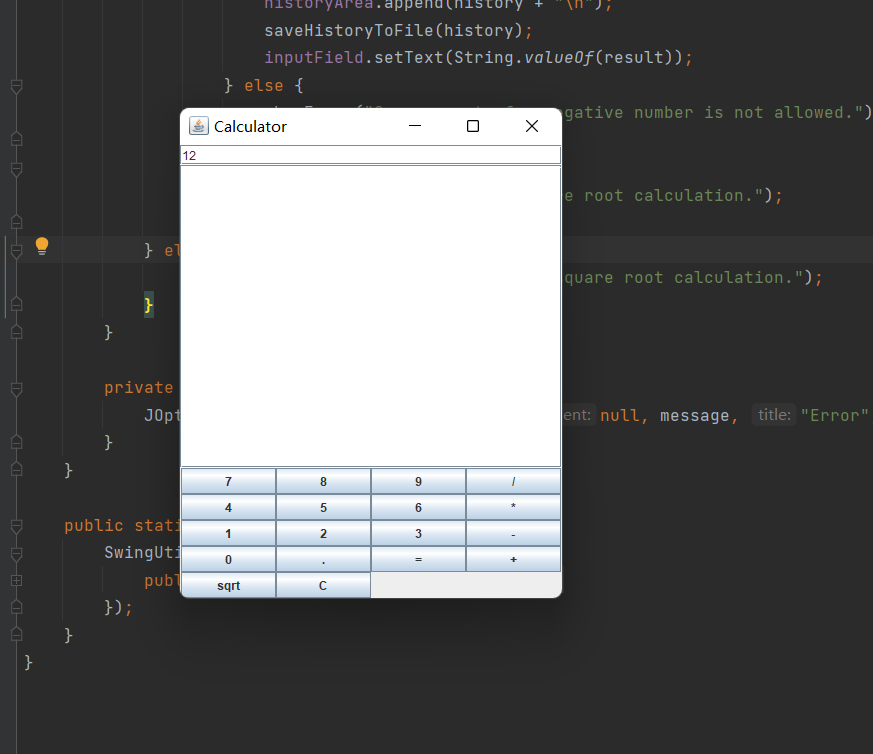The width and height of the screenshot is (873, 754).
Task: Click the "Error" string in the editor
Action: click(x=834, y=415)
